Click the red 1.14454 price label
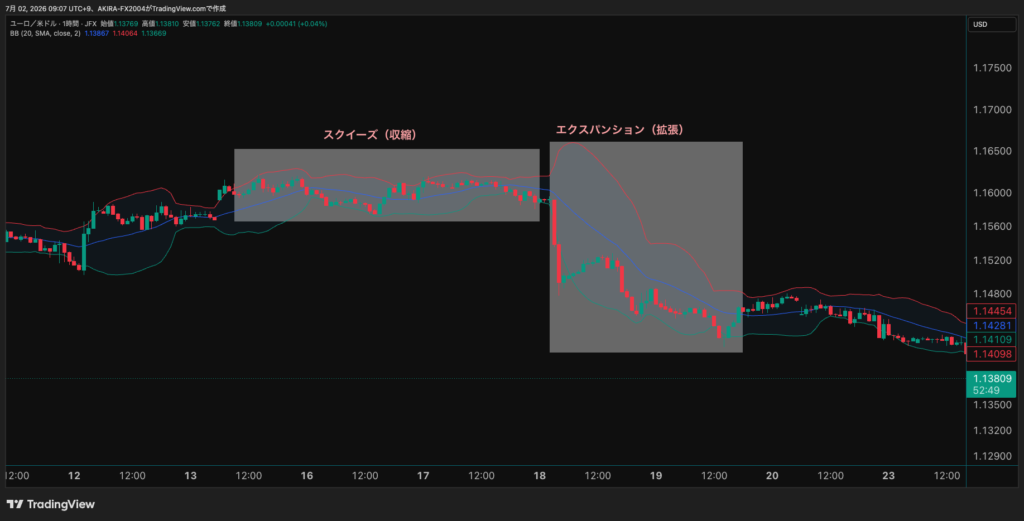The image size is (1024, 521). click(x=991, y=311)
